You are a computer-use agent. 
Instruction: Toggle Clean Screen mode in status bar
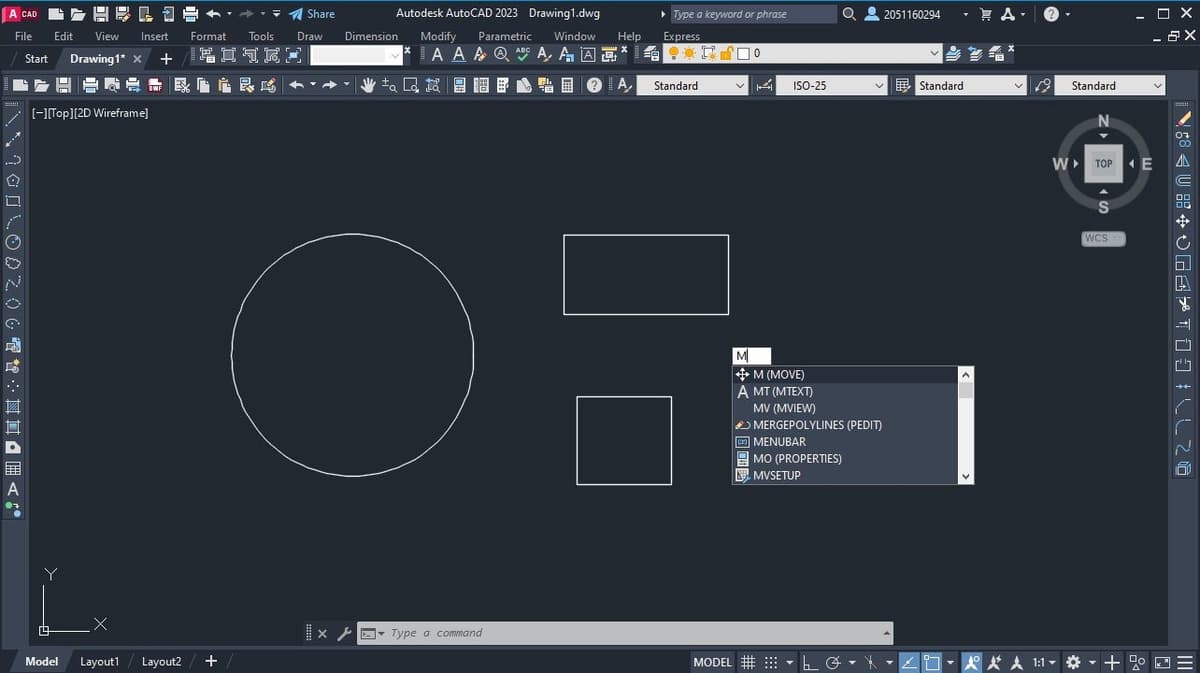click(x=1162, y=662)
